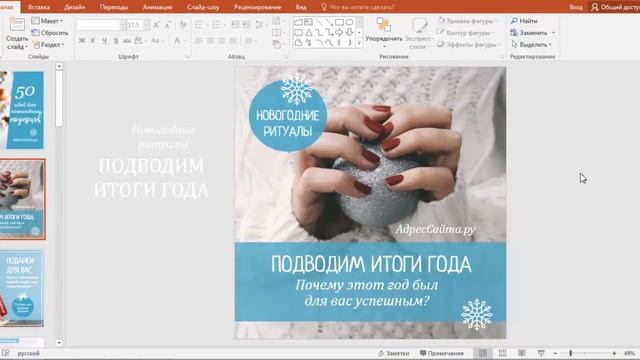
Task: Open character spacing (AV) options
Action: (140, 40)
